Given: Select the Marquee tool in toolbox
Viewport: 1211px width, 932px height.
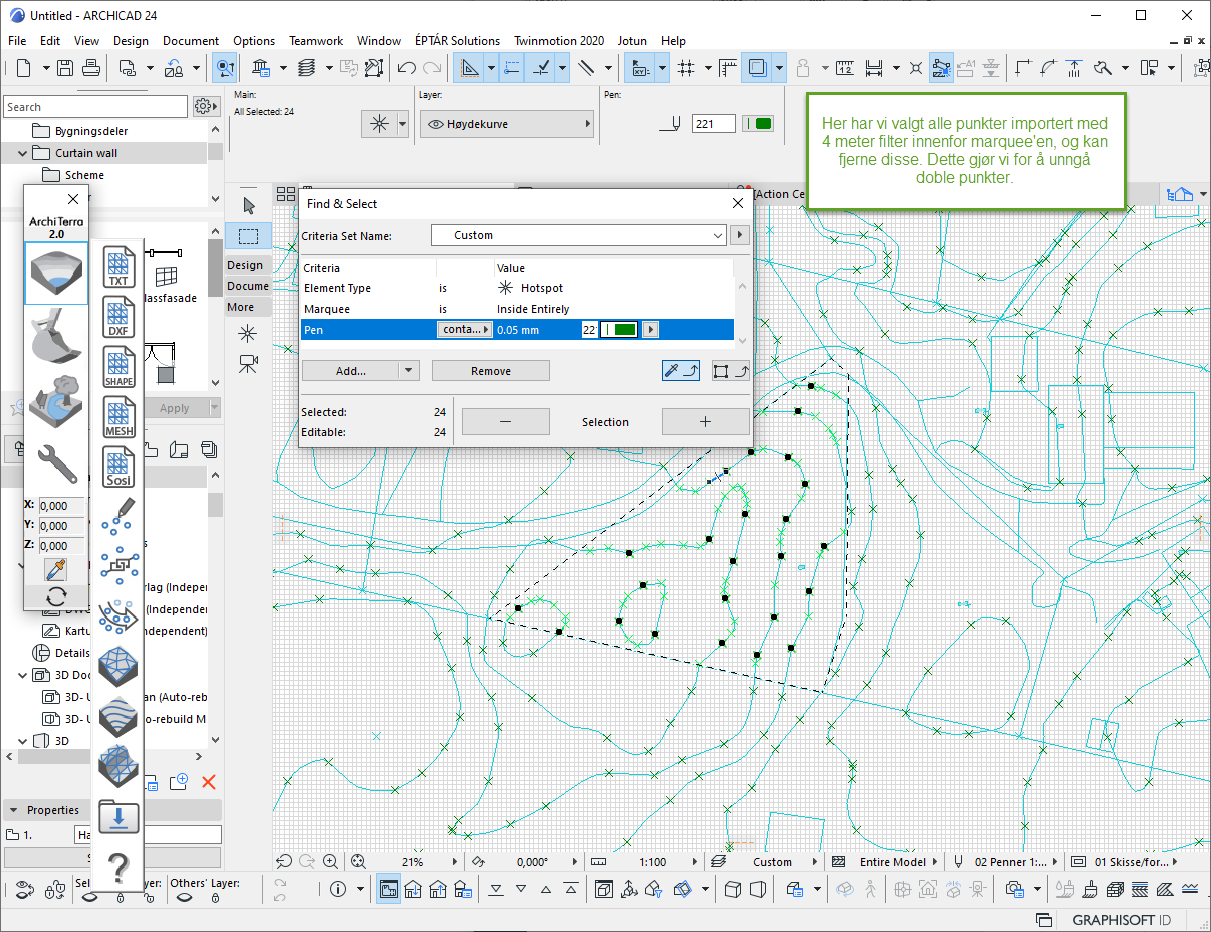Looking at the screenshot, I should 249,236.
